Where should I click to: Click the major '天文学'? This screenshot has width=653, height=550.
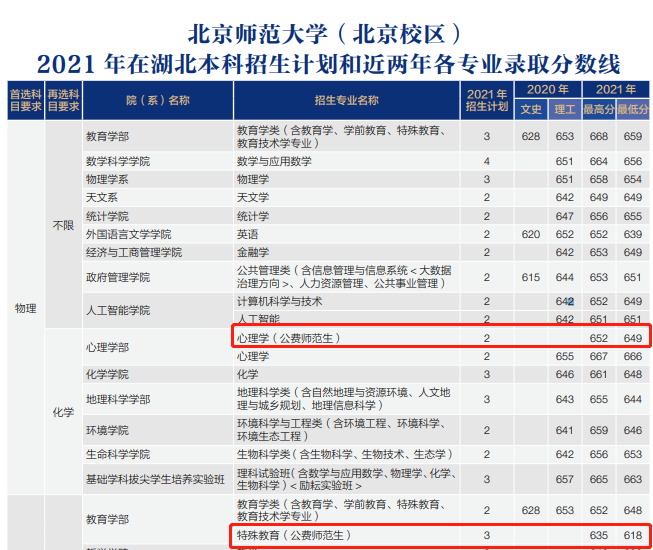[x=253, y=197]
